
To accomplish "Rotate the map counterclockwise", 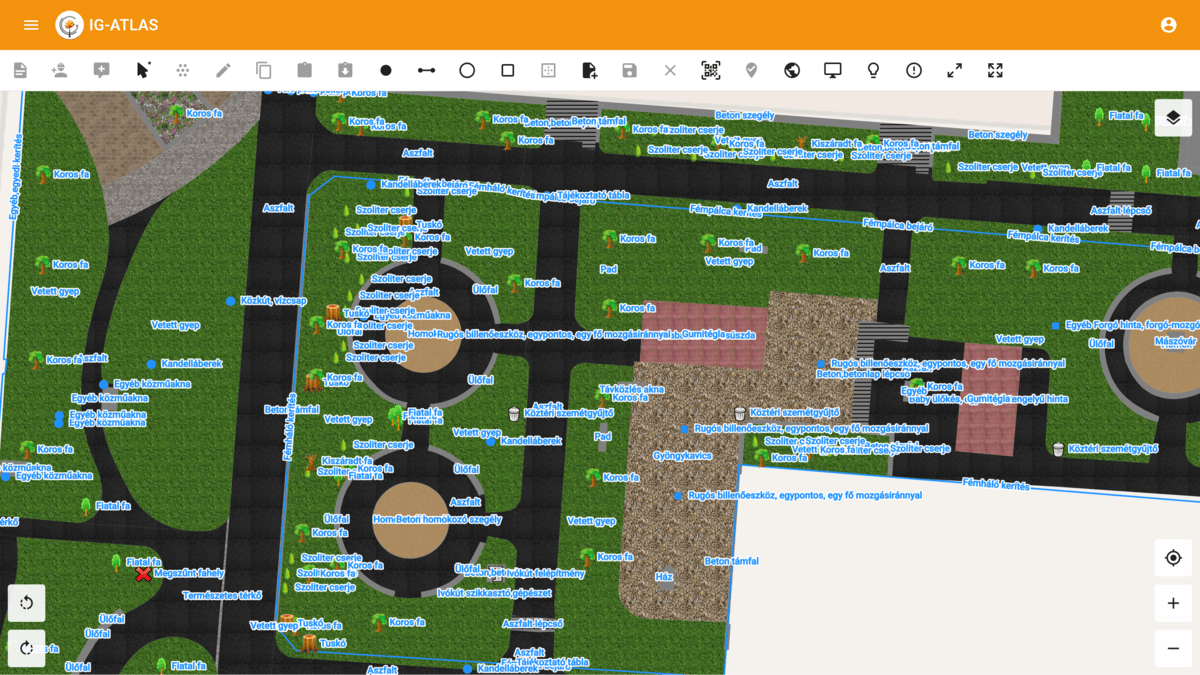I will pos(27,603).
